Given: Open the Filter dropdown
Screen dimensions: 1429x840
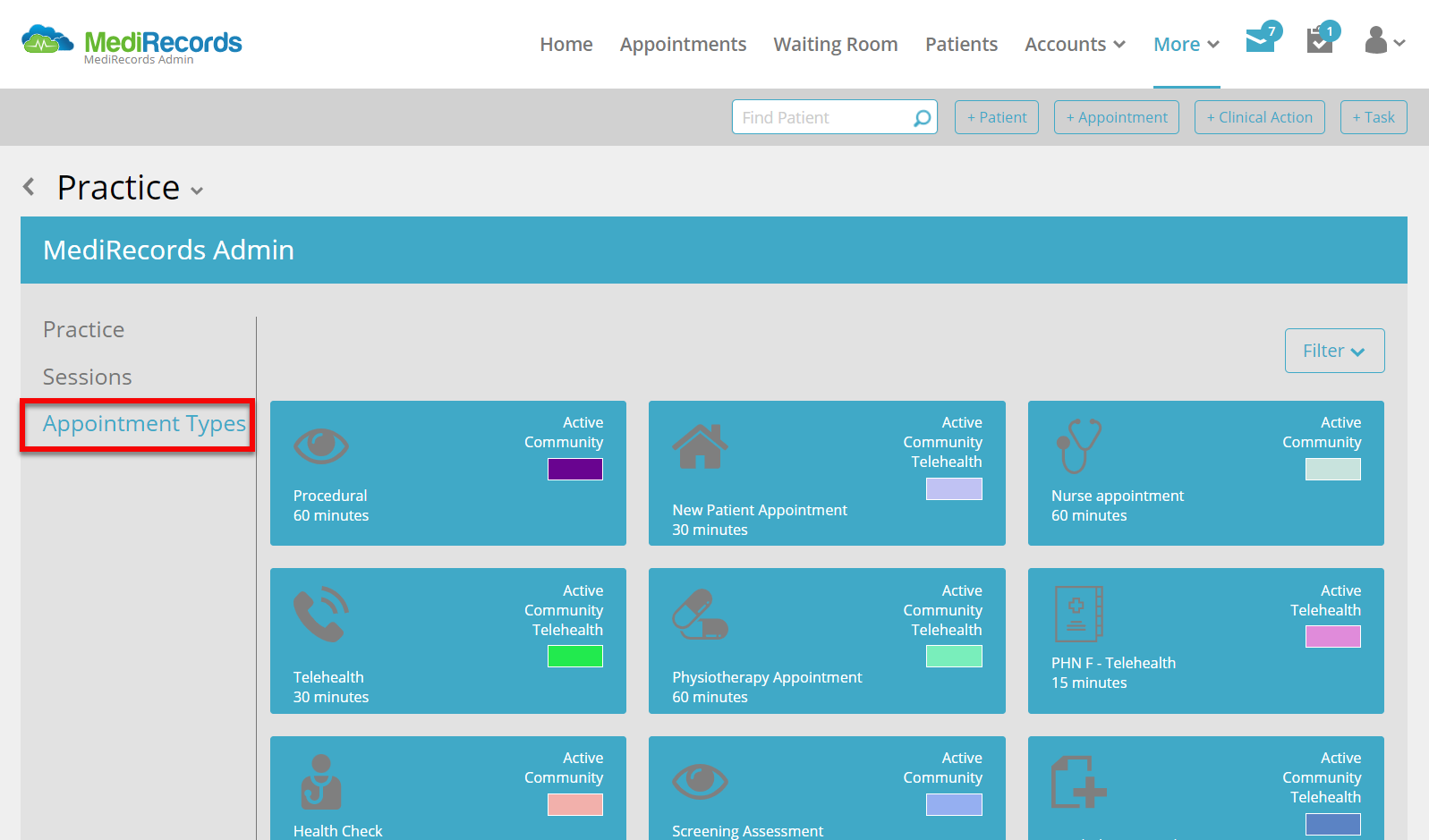Looking at the screenshot, I should click(1334, 351).
